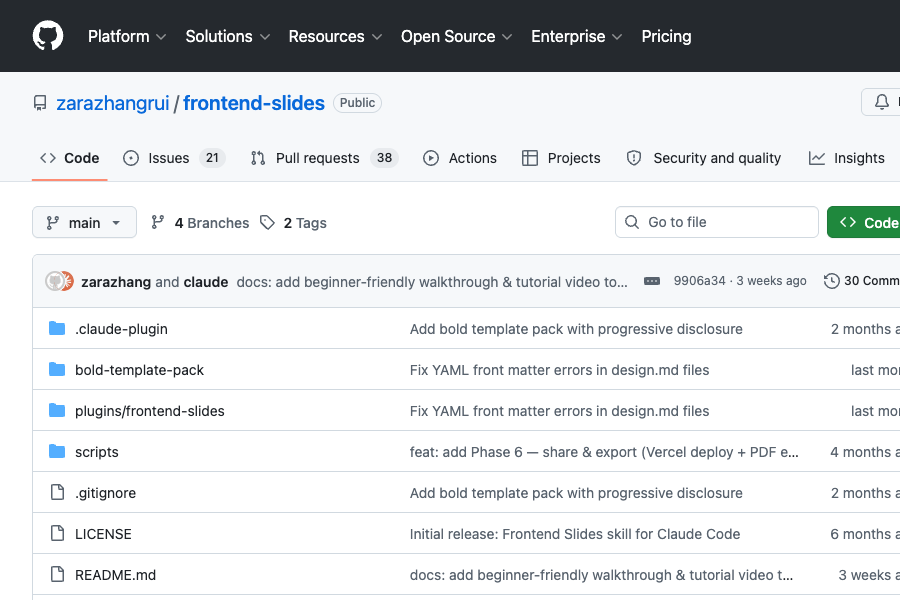The image size is (900, 600).
Task: Click the Actions tab play icon
Action: point(431,158)
